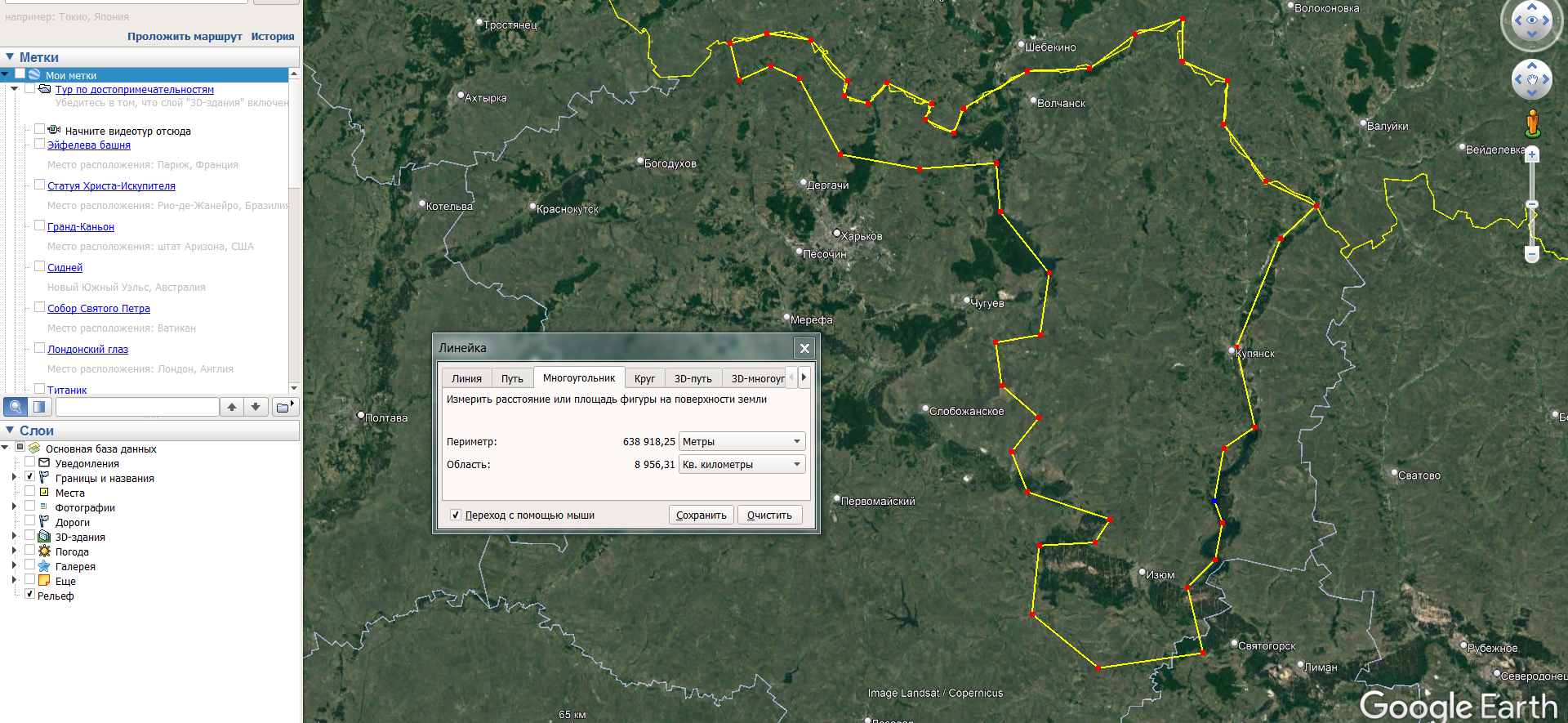Switch to the Путь ruler tab
This screenshot has height=723, width=1568.
512,378
